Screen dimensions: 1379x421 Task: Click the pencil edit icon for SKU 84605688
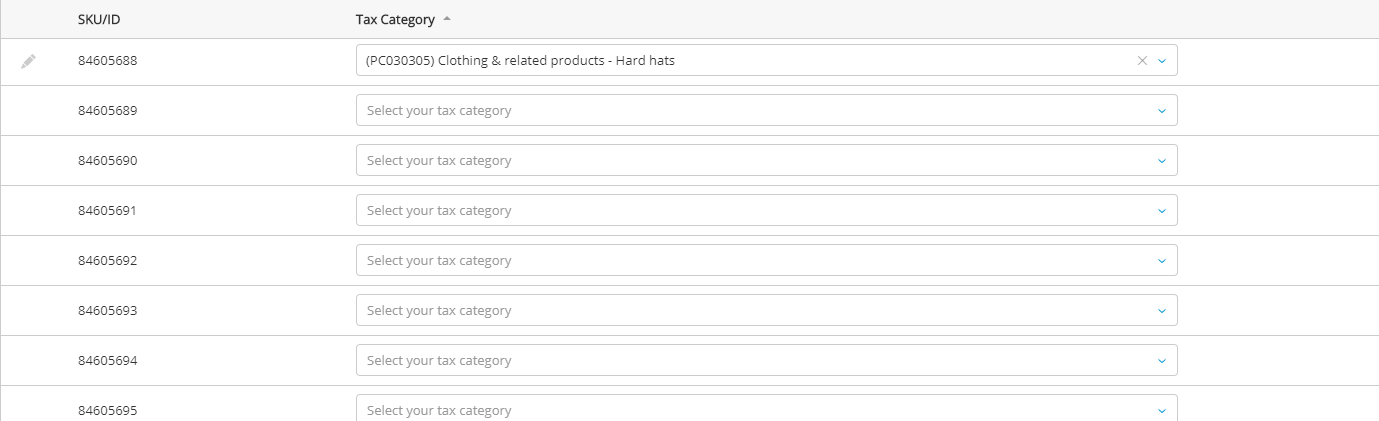tap(29, 61)
